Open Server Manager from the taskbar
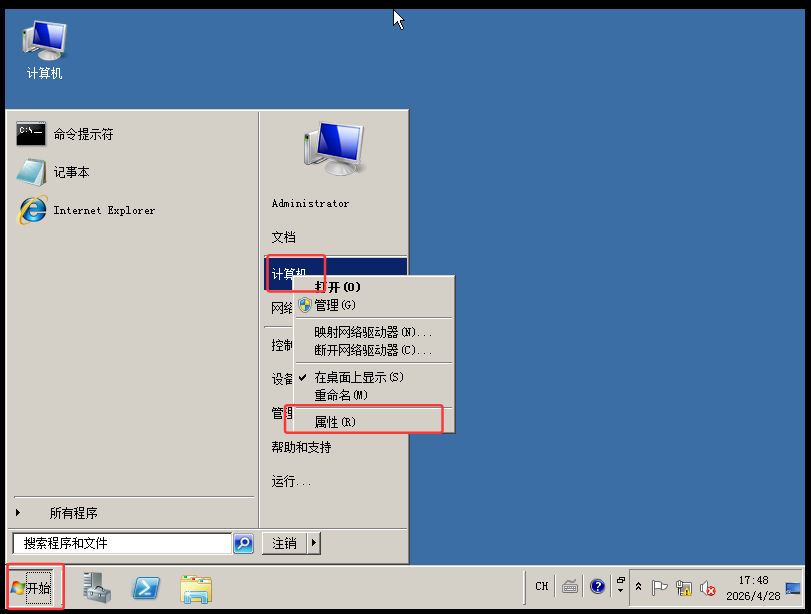 tap(97, 588)
